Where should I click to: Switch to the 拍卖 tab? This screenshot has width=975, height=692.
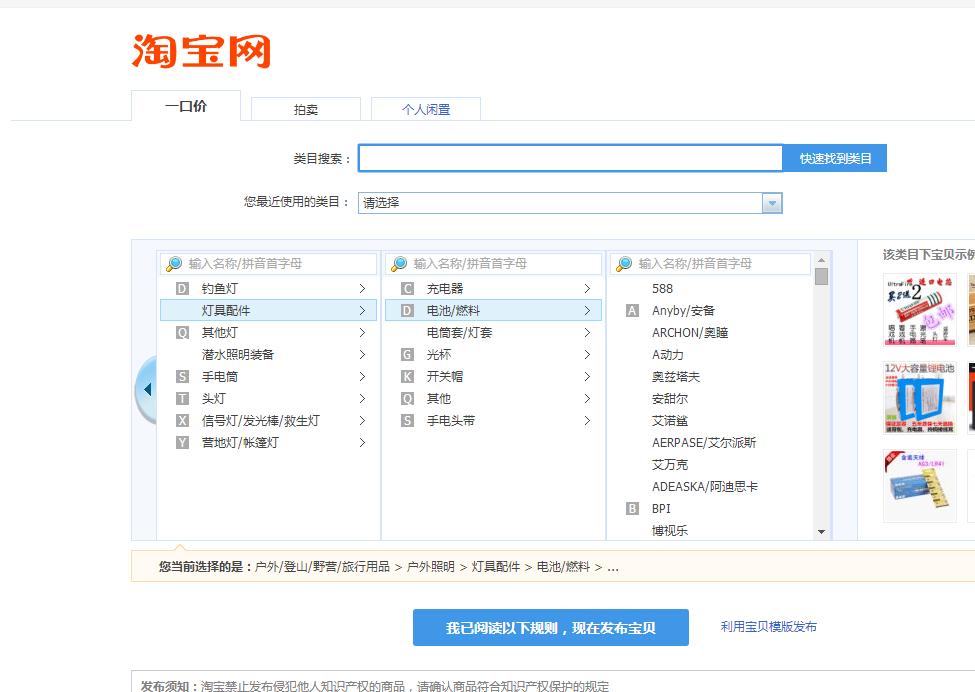pyautogui.click(x=306, y=108)
